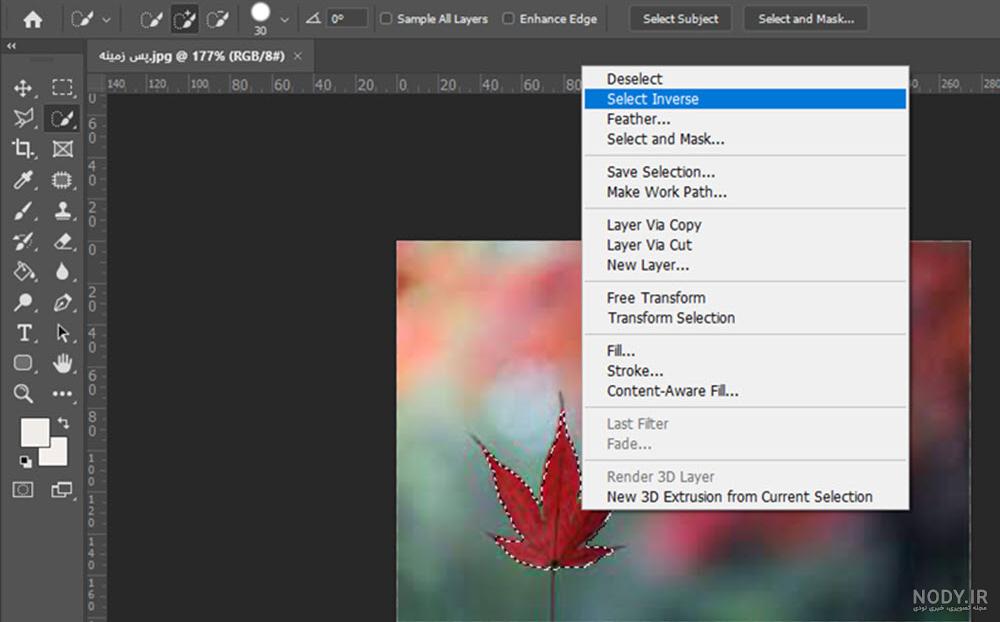The width and height of the screenshot is (1000, 622).
Task: Choose Layer Via Copy menu entry
Action: tap(745, 225)
